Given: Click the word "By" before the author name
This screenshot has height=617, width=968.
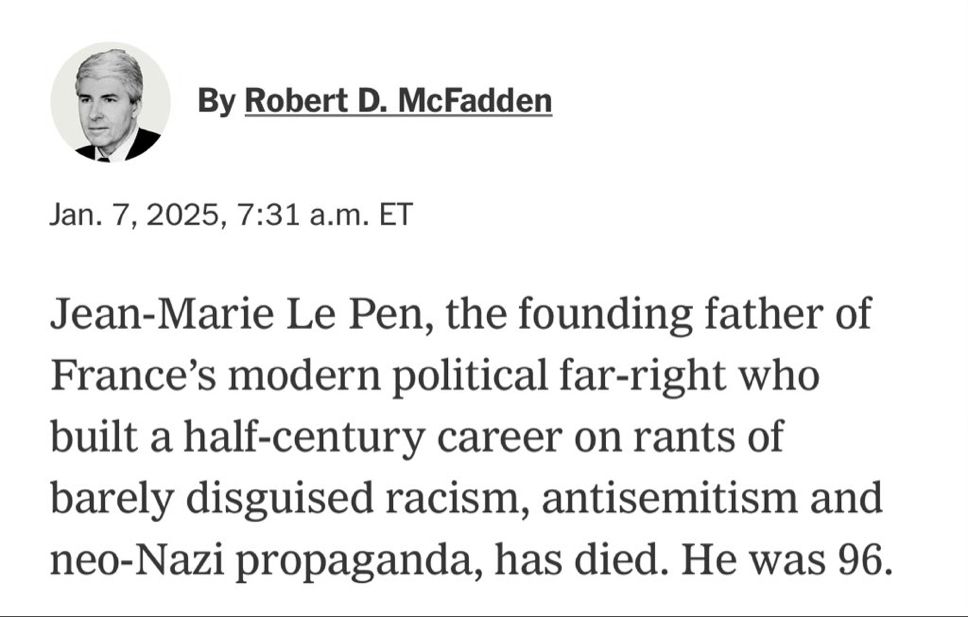Looking at the screenshot, I should point(217,102).
